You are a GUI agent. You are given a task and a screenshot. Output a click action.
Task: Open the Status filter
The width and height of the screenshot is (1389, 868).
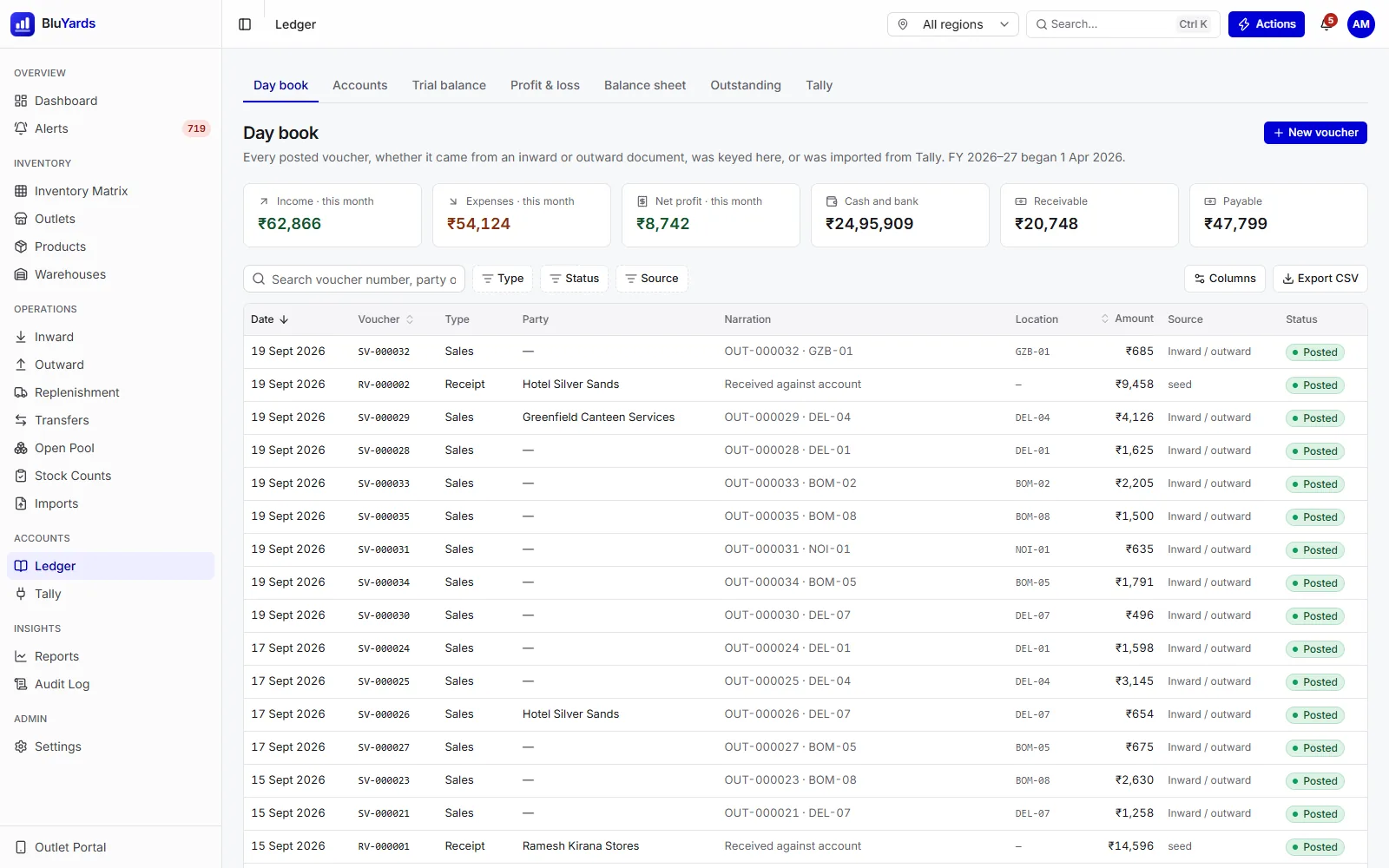pos(574,279)
